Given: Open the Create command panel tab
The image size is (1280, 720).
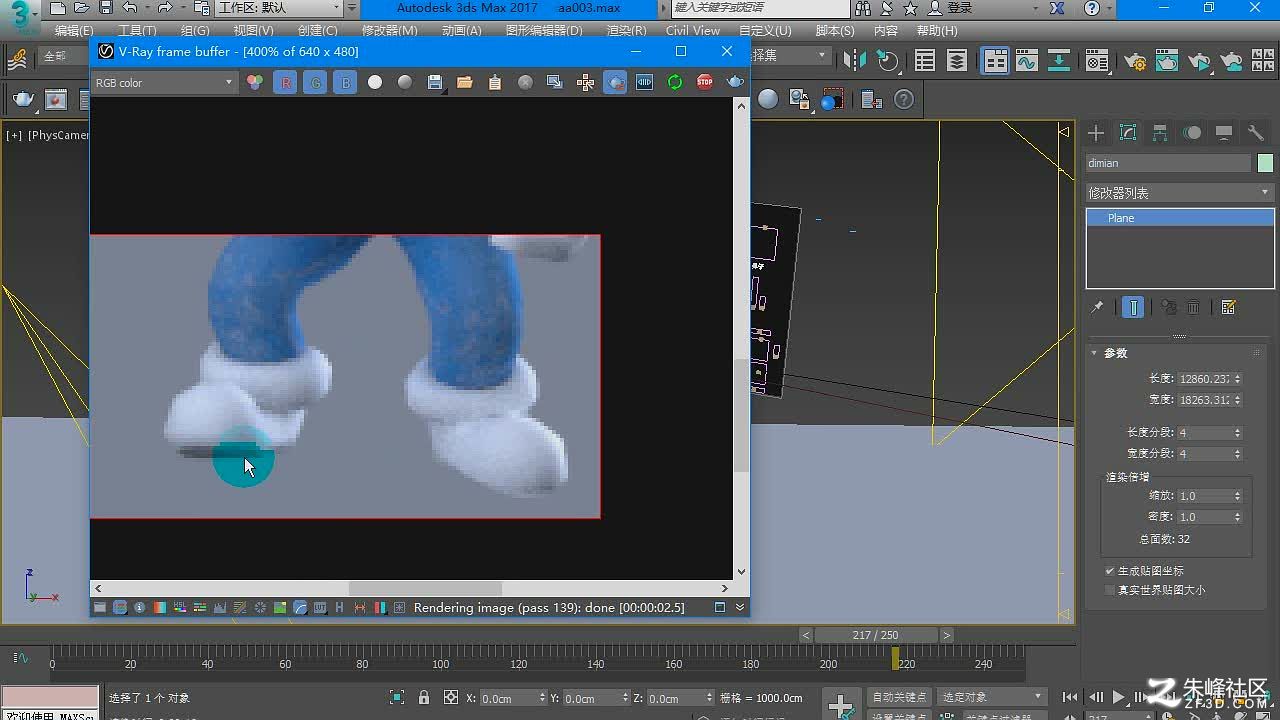Looking at the screenshot, I should coord(1096,133).
